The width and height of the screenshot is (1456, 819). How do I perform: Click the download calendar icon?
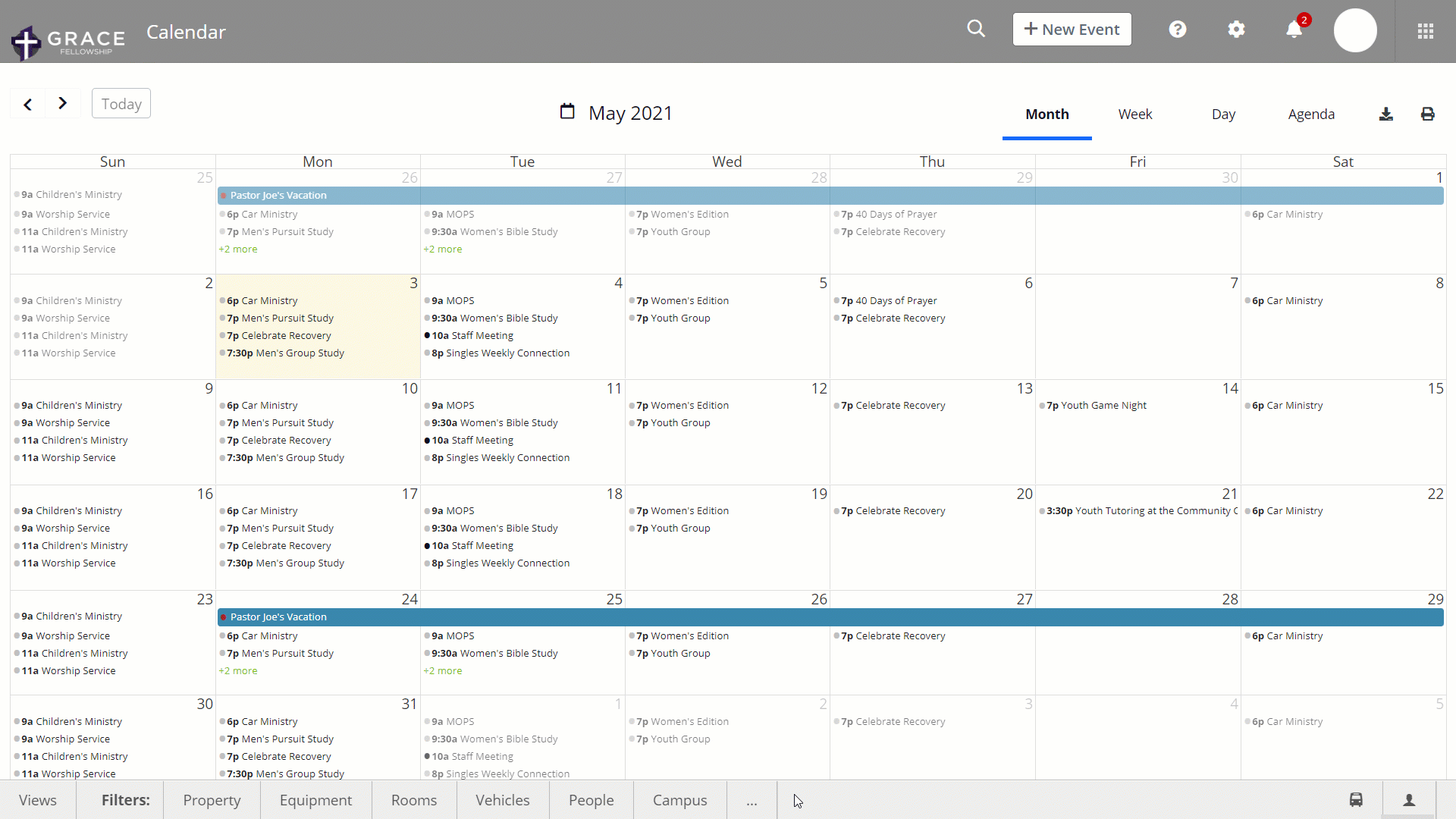tap(1385, 115)
